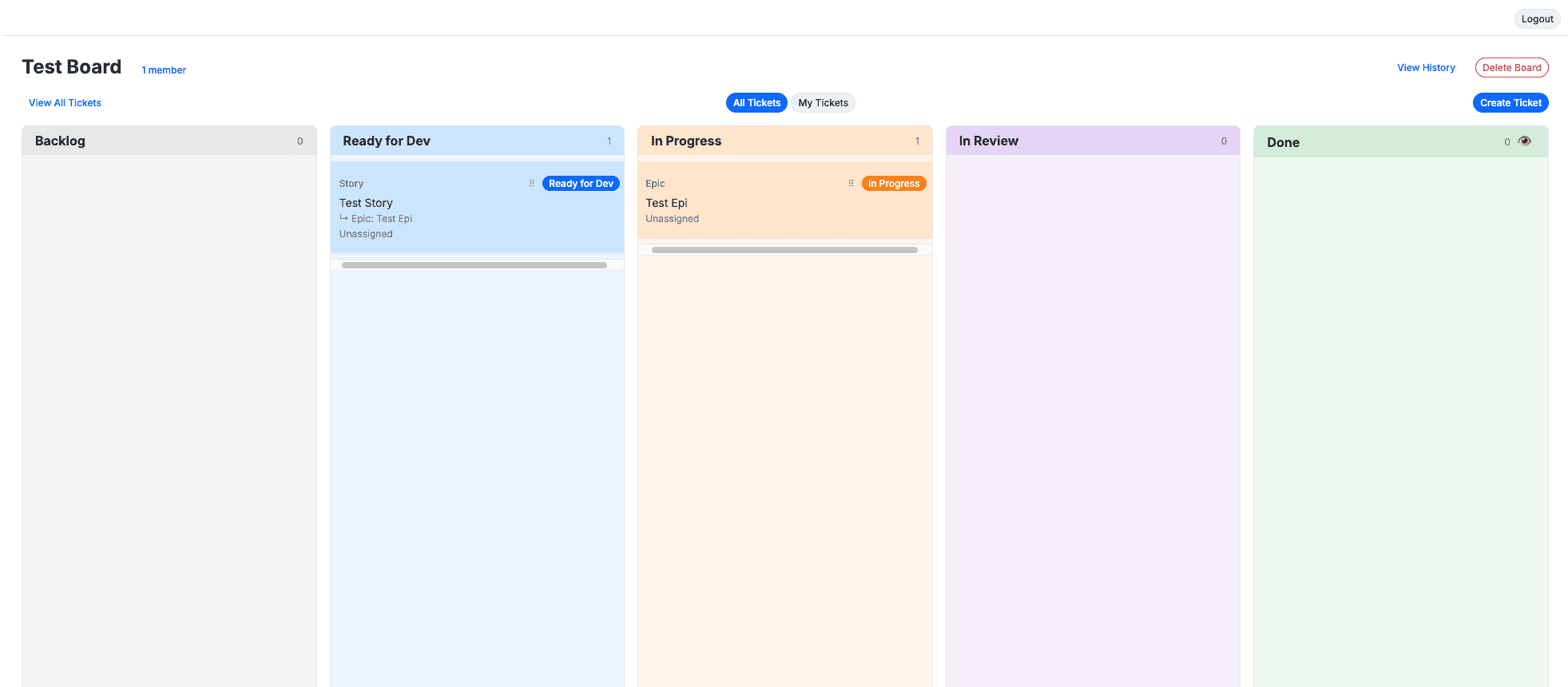Click the Ready for Dev status badge

tap(581, 184)
